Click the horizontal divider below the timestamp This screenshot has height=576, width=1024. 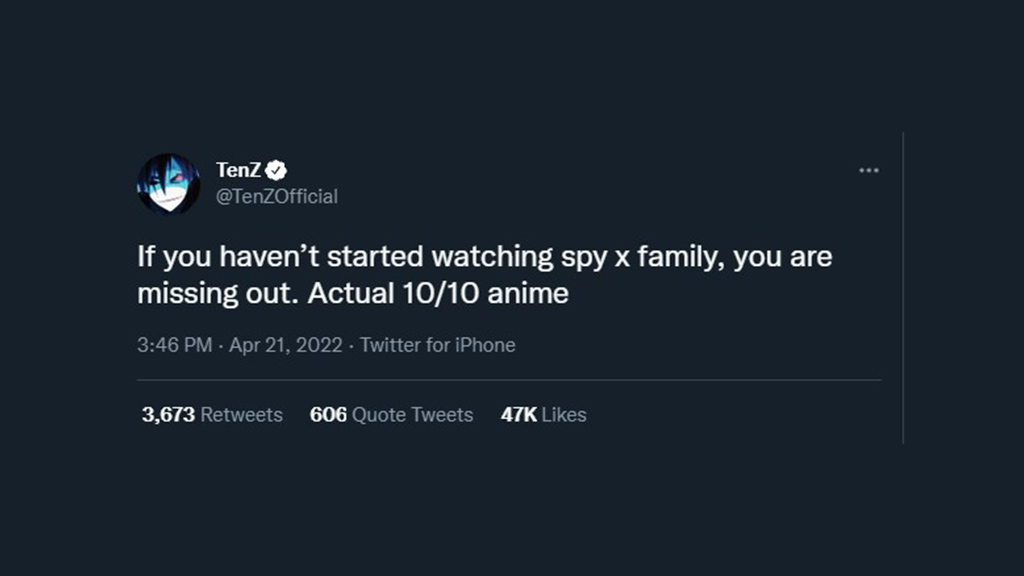coord(508,380)
